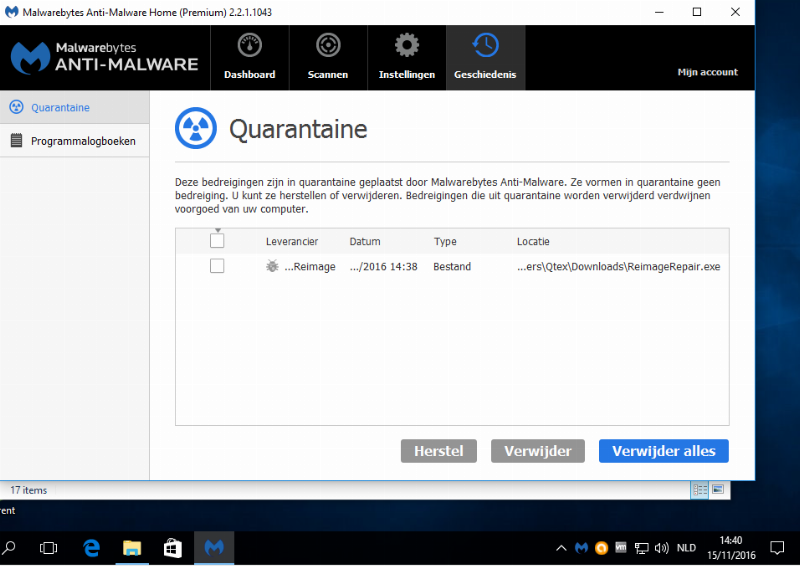Minimize the Malwarebytes window
The width and height of the screenshot is (800, 566).
point(659,12)
